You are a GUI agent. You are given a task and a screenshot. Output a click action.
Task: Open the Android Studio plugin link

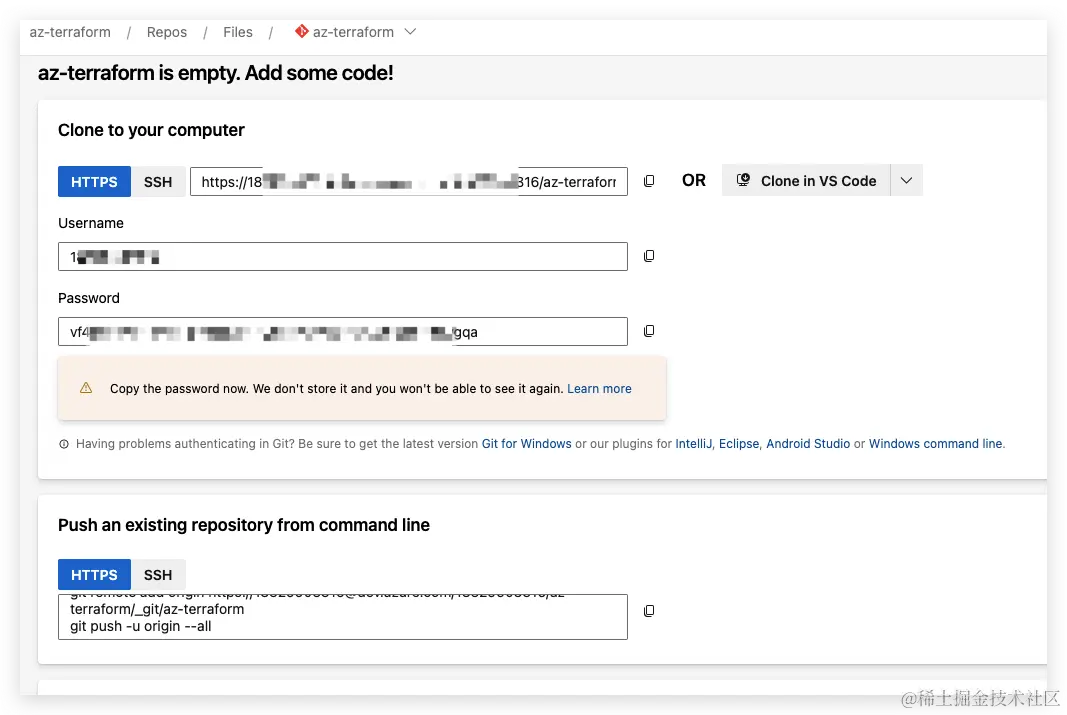click(x=808, y=444)
